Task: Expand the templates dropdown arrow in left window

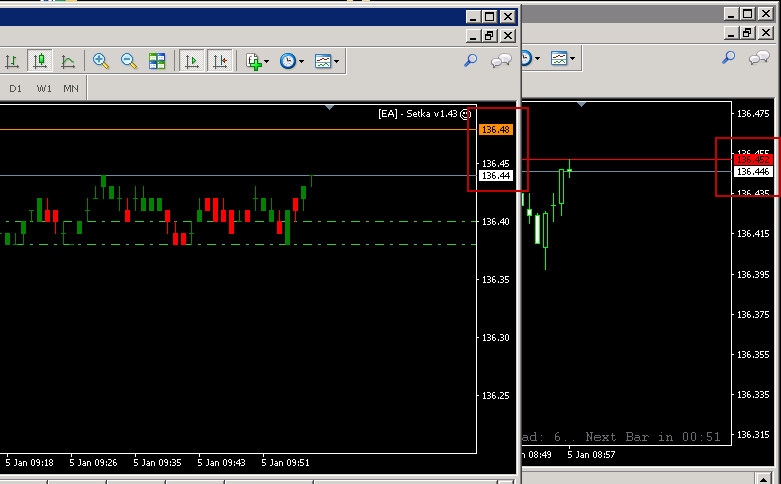Action: pyautogui.click(x=336, y=62)
